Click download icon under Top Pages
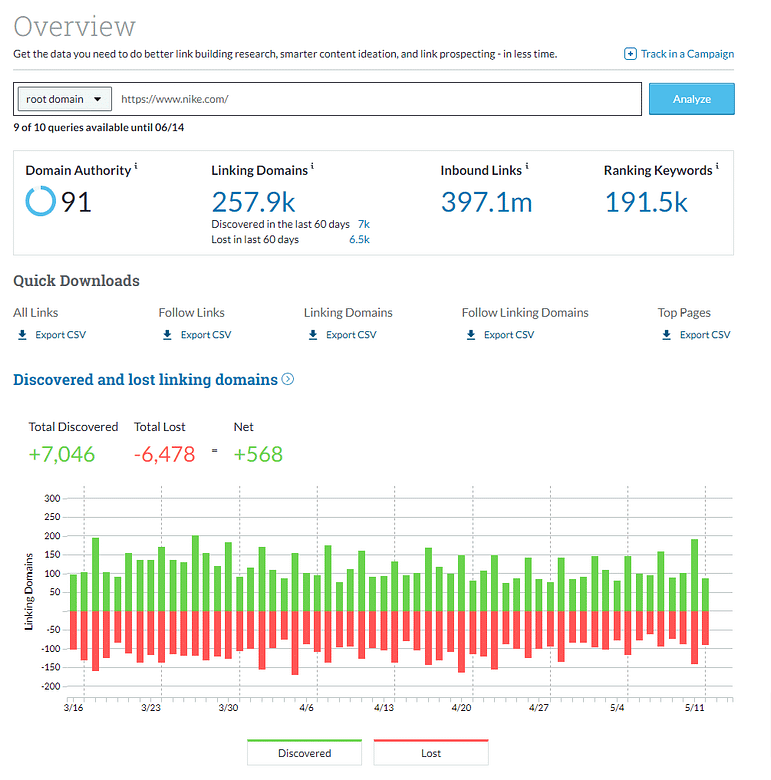Viewport: 771px width, 780px height. 663,335
